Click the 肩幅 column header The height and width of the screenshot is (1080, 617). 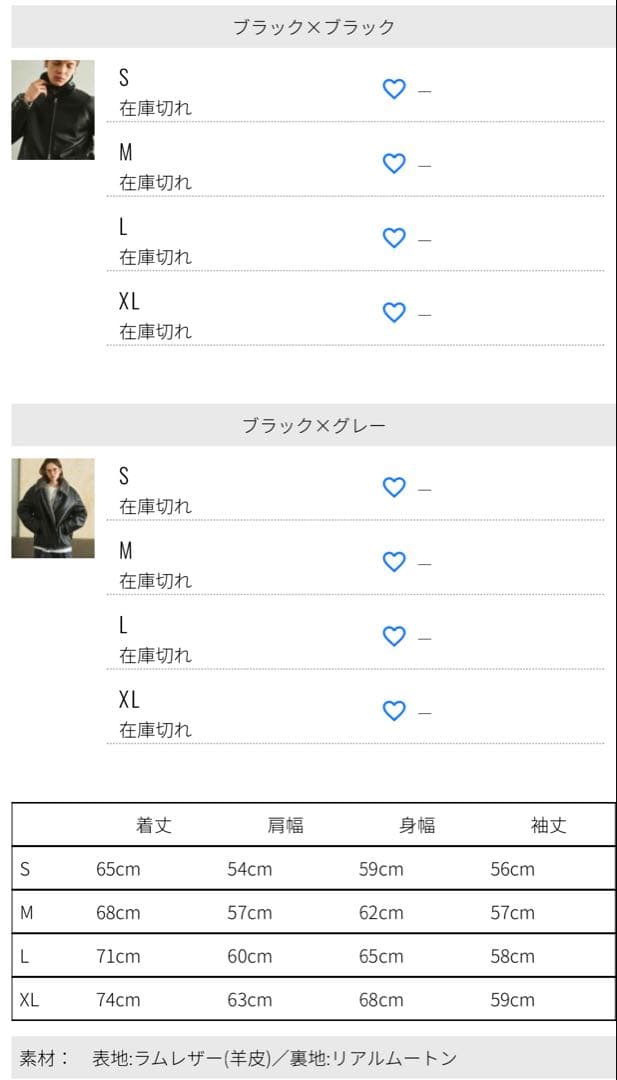[x=285, y=825]
